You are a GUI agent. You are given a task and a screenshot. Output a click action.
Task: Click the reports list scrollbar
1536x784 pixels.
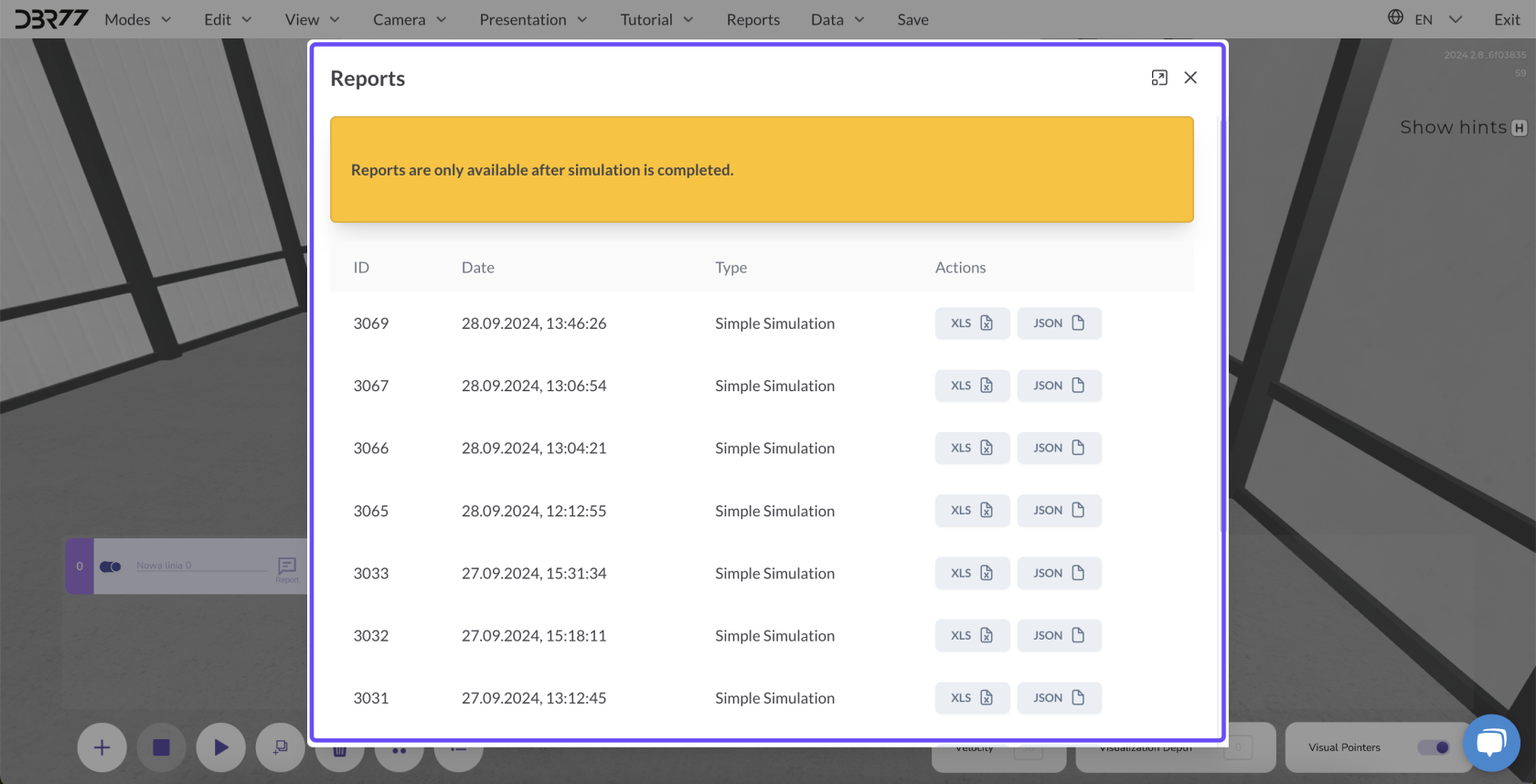point(1221,324)
